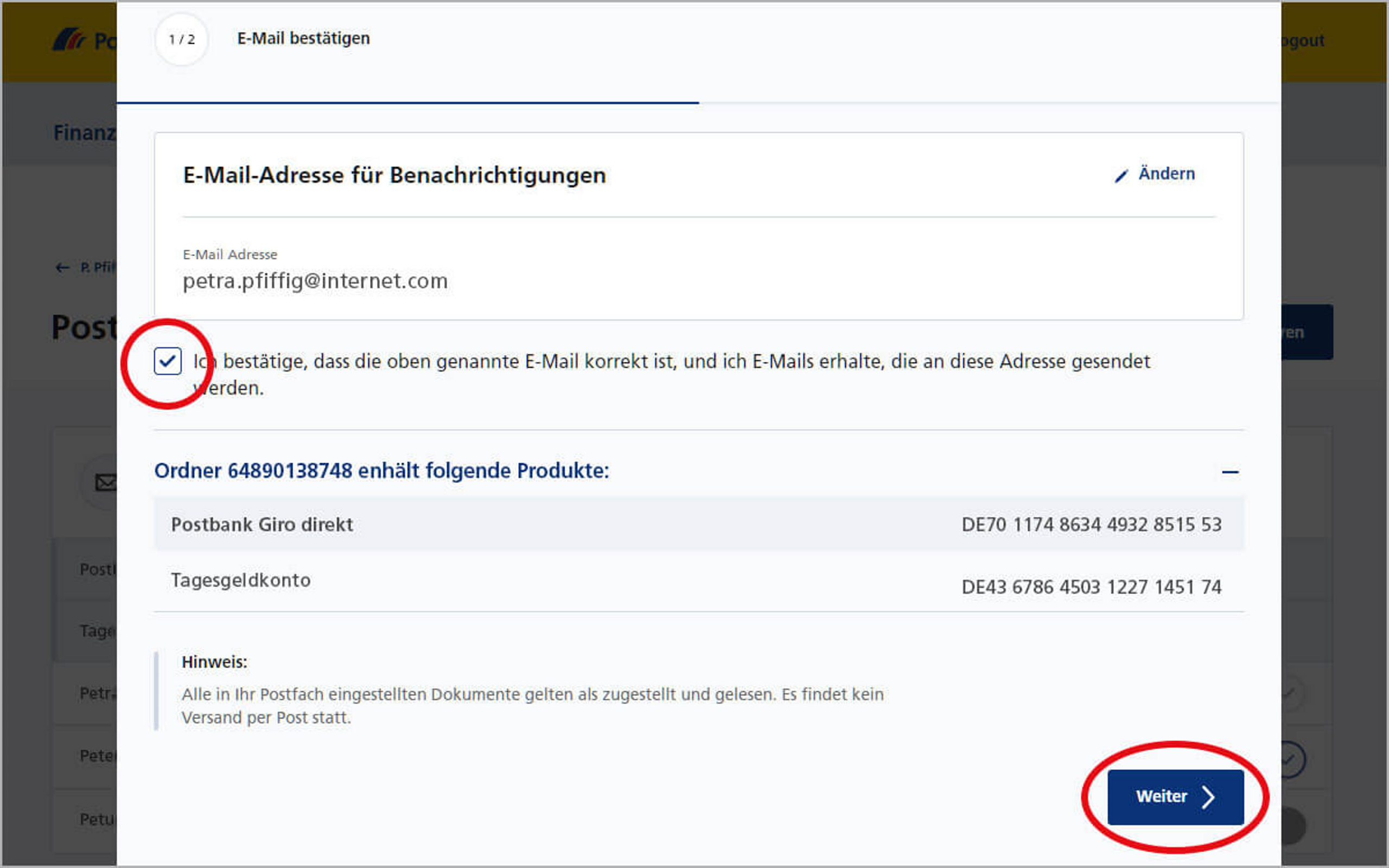Click the Ändern link to edit email
This screenshot has width=1389, height=868.
(1167, 174)
